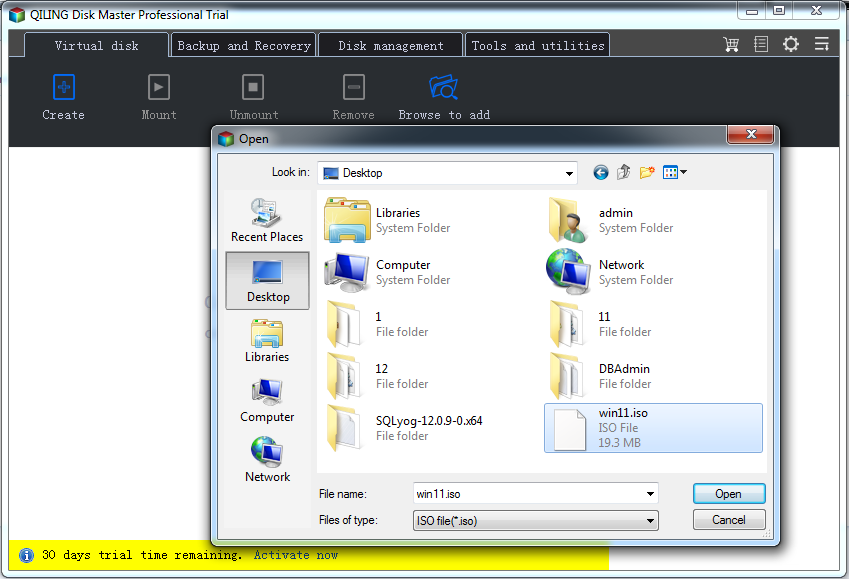849x579 pixels.
Task: Click the Remove toolbar icon
Action: click(354, 87)
